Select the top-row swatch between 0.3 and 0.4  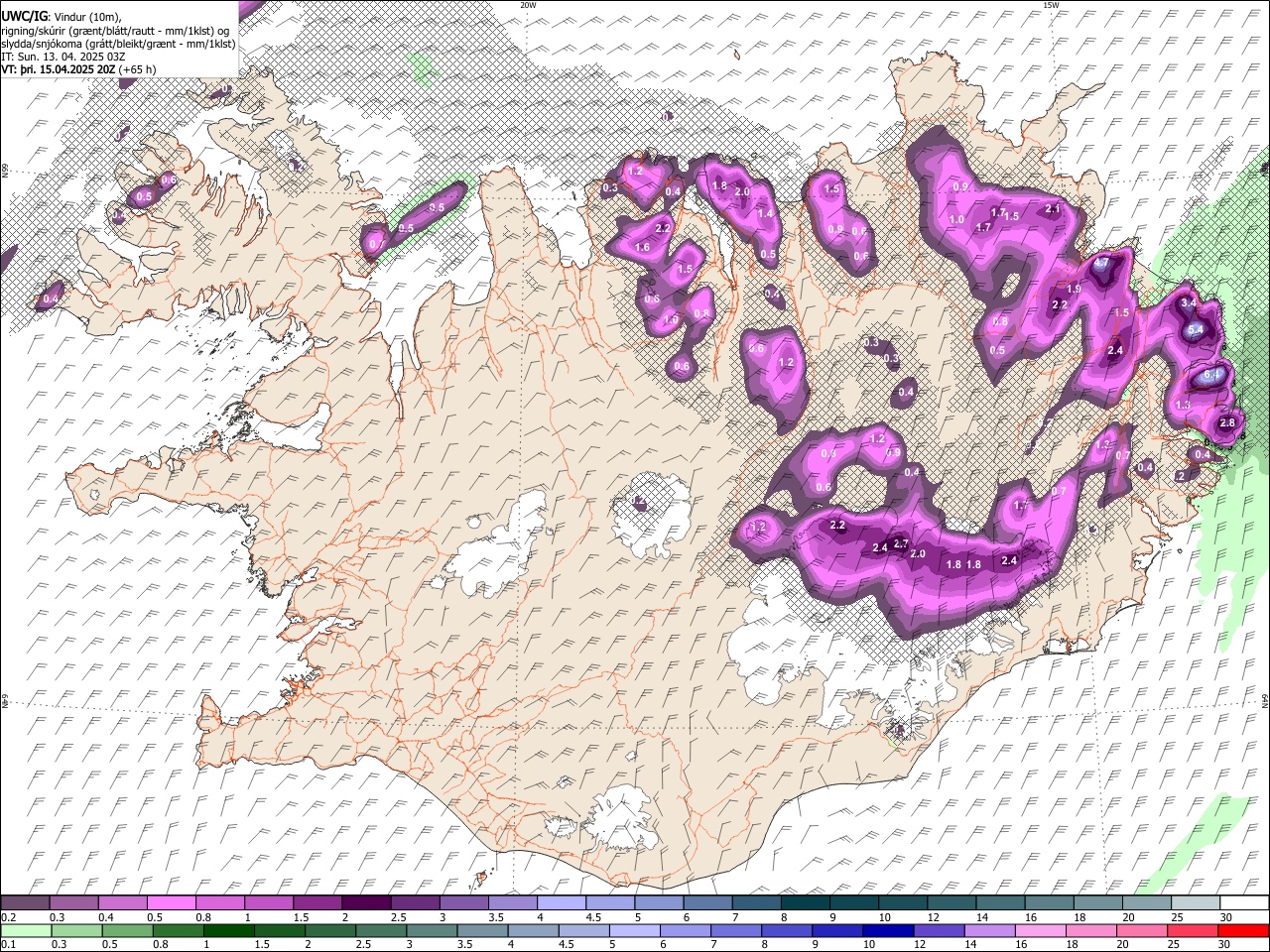point(73,902)
